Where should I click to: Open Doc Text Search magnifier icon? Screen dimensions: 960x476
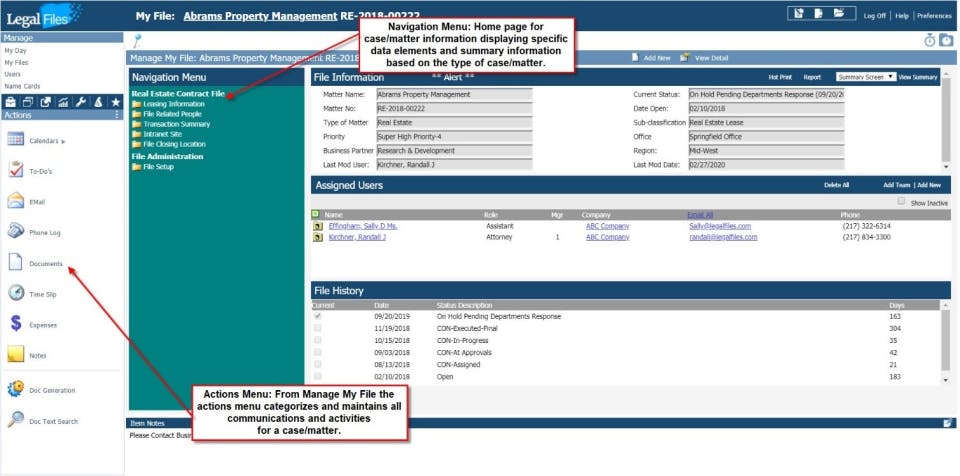click(x=15, y=420)
